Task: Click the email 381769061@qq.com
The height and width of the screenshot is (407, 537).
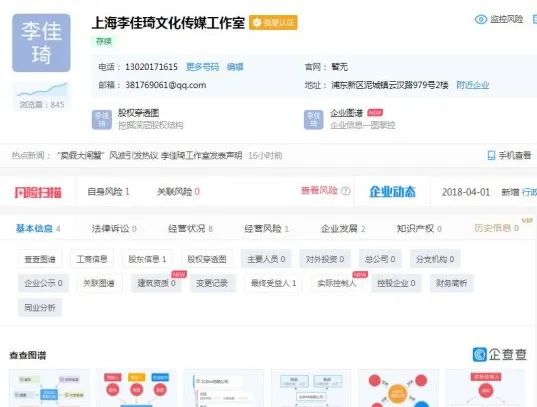Action: tap(166, 85)
